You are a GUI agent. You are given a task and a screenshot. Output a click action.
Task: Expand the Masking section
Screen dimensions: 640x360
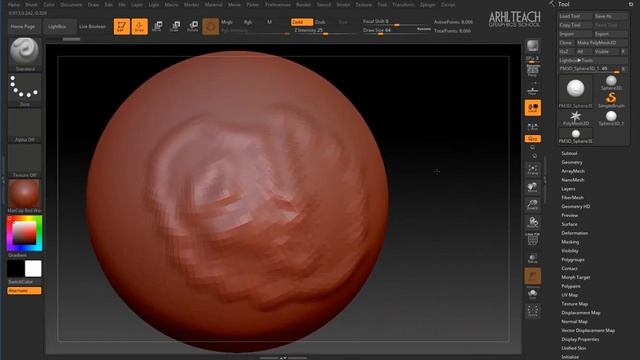[x=570, y=242]
